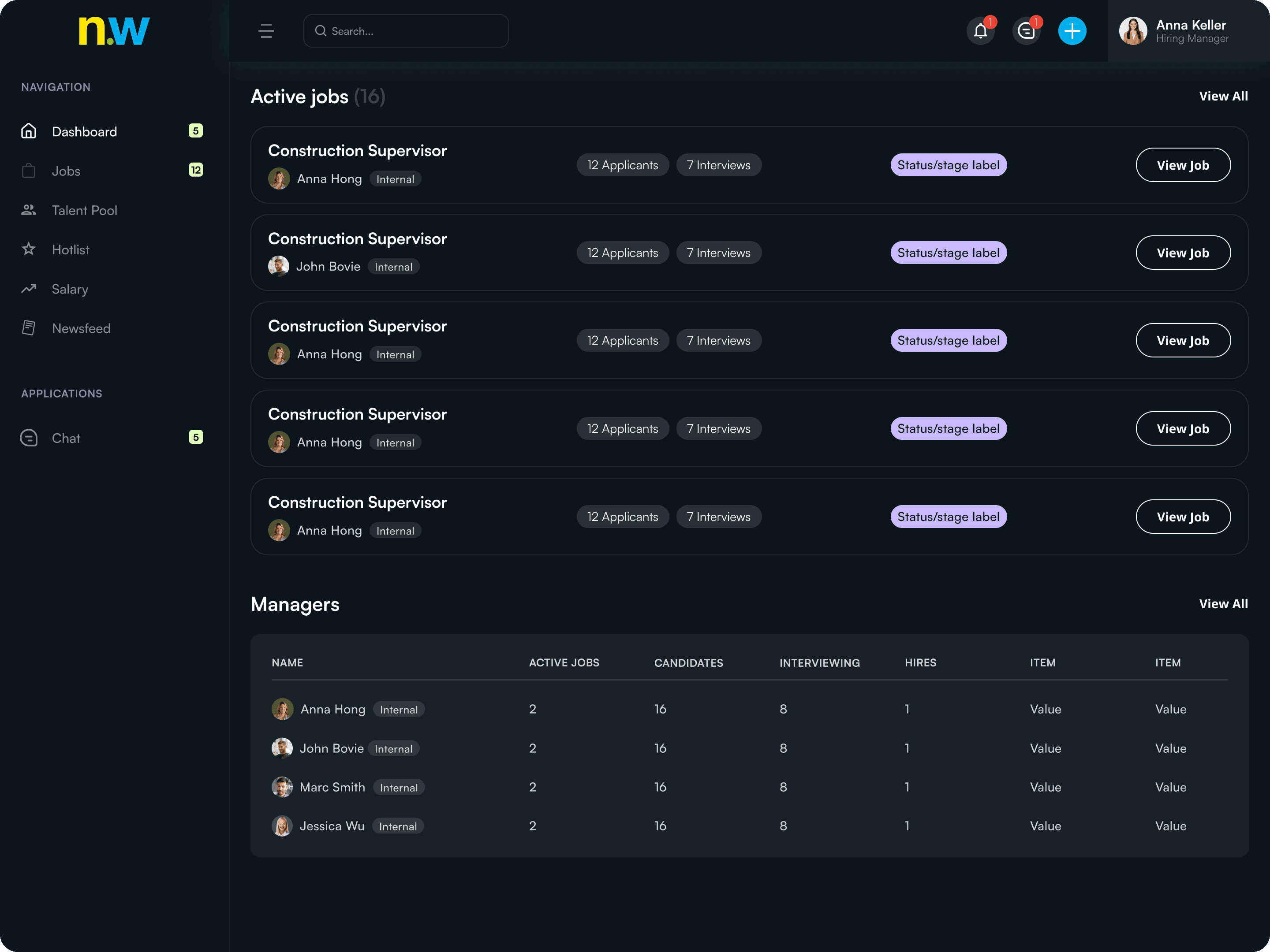Open Chat under Applications
The height and width of the screenshot is (952, 1270).
[x=66, y=439]
